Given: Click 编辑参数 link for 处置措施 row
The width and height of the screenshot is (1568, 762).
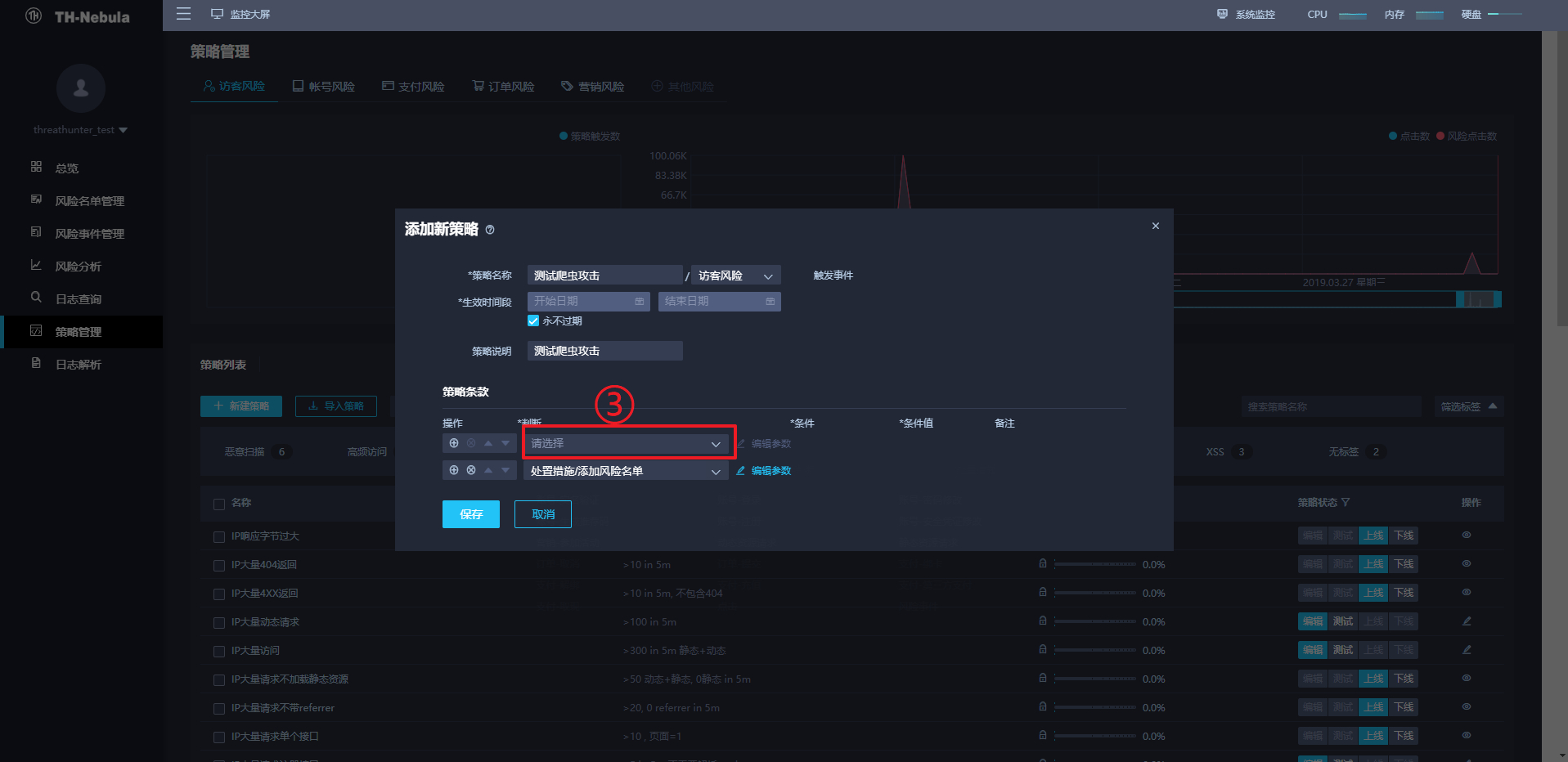Looking at the screenshot, I should click(x=764, y=471).
